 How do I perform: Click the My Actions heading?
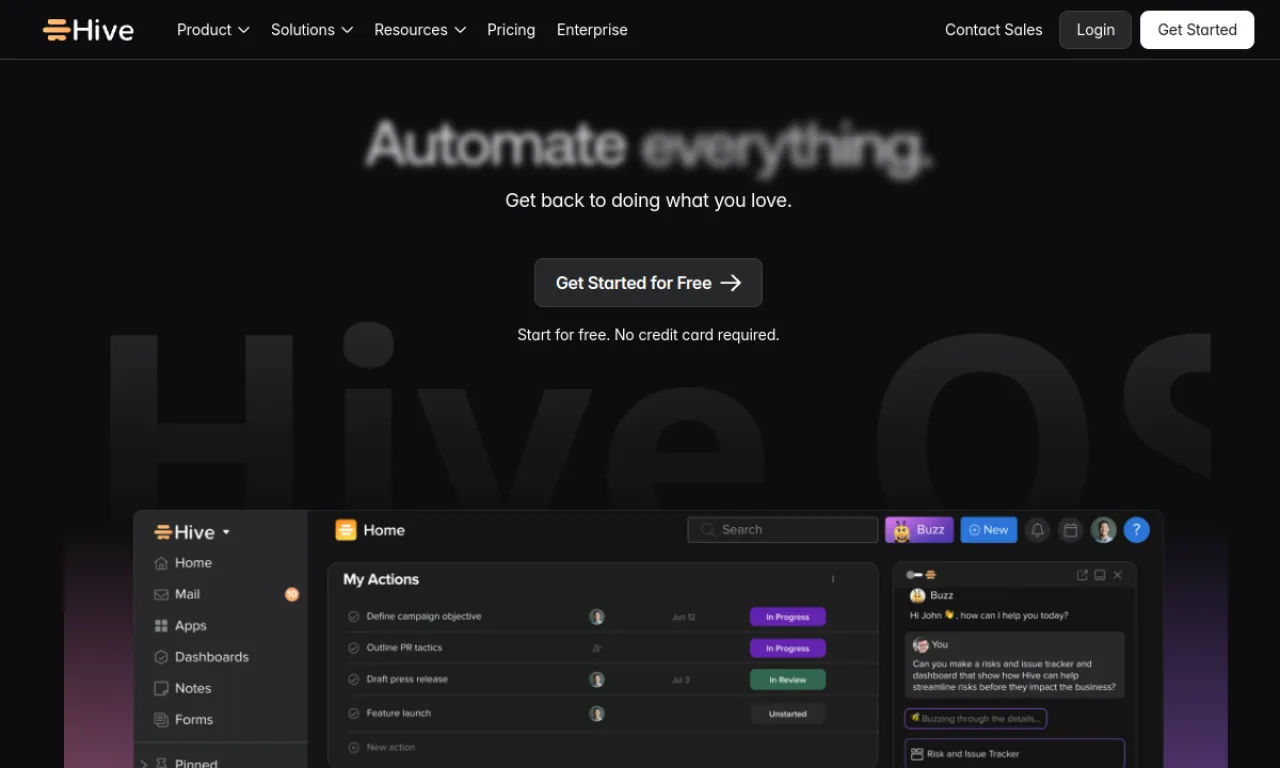click(381, 579)
